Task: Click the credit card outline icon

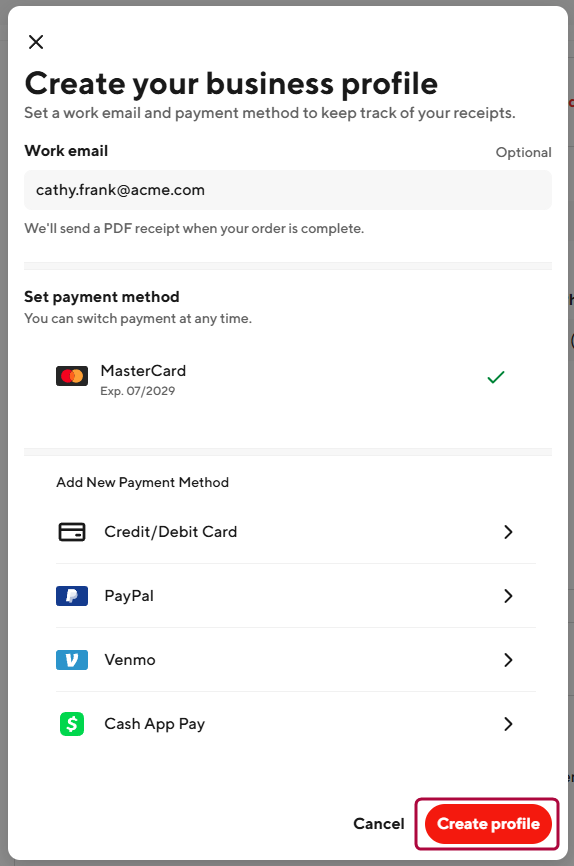Action: 72,532
